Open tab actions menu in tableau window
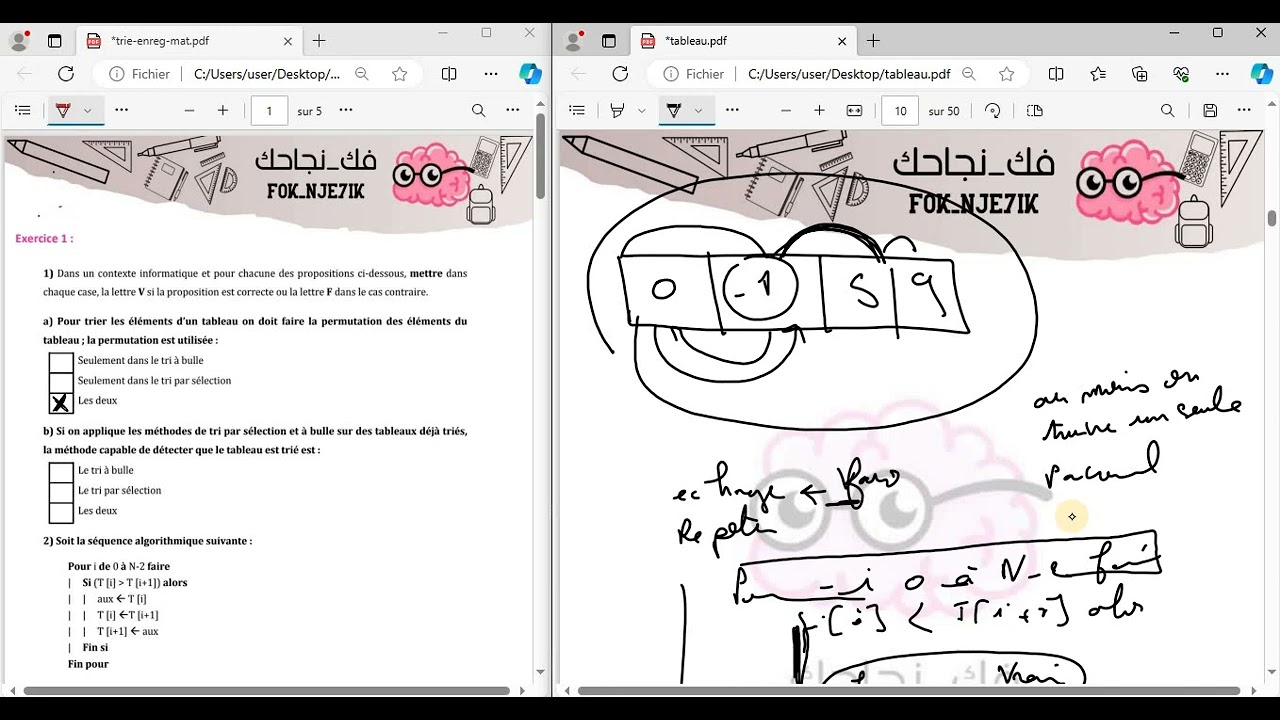 tap(609, 41)
